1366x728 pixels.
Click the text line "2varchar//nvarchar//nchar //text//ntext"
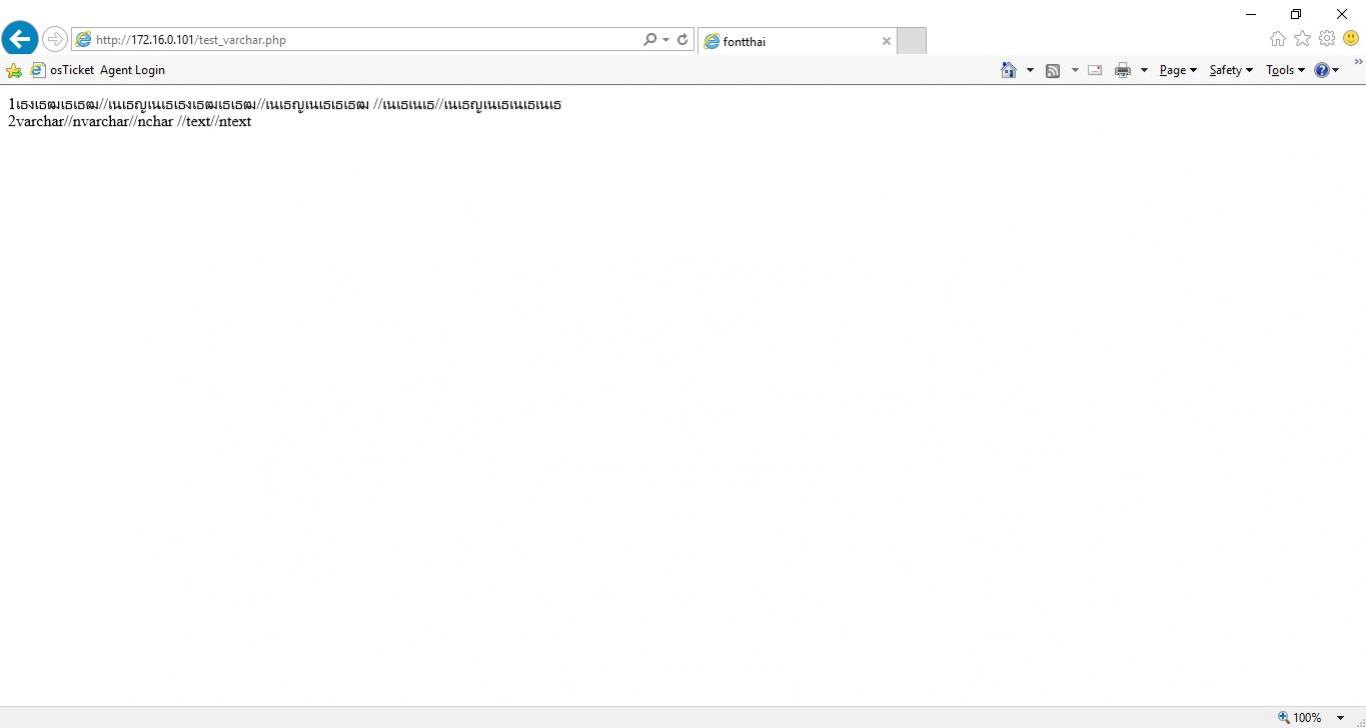(x=130, y=122)
